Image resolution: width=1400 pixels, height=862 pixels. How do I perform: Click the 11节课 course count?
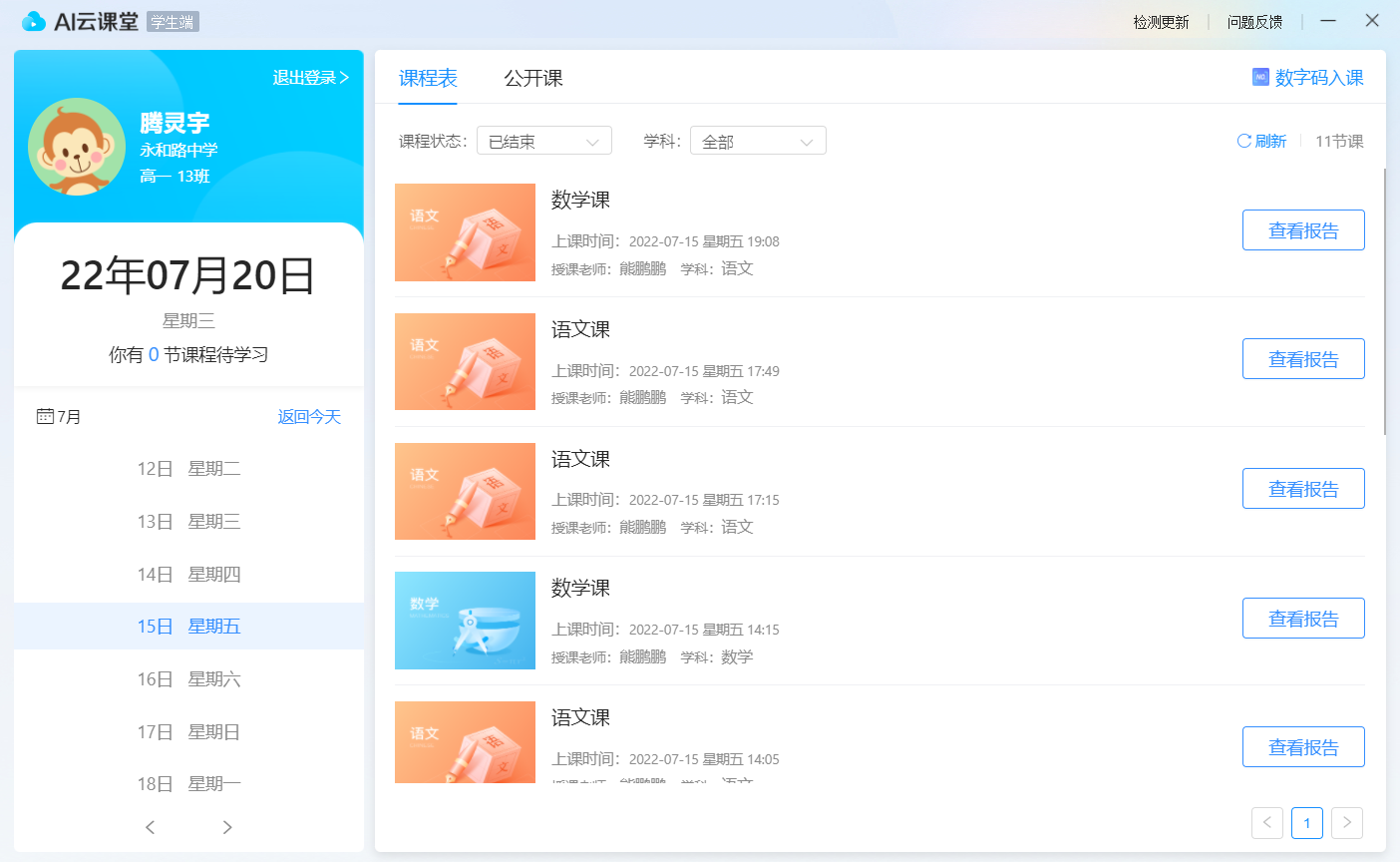[1339, 142]
